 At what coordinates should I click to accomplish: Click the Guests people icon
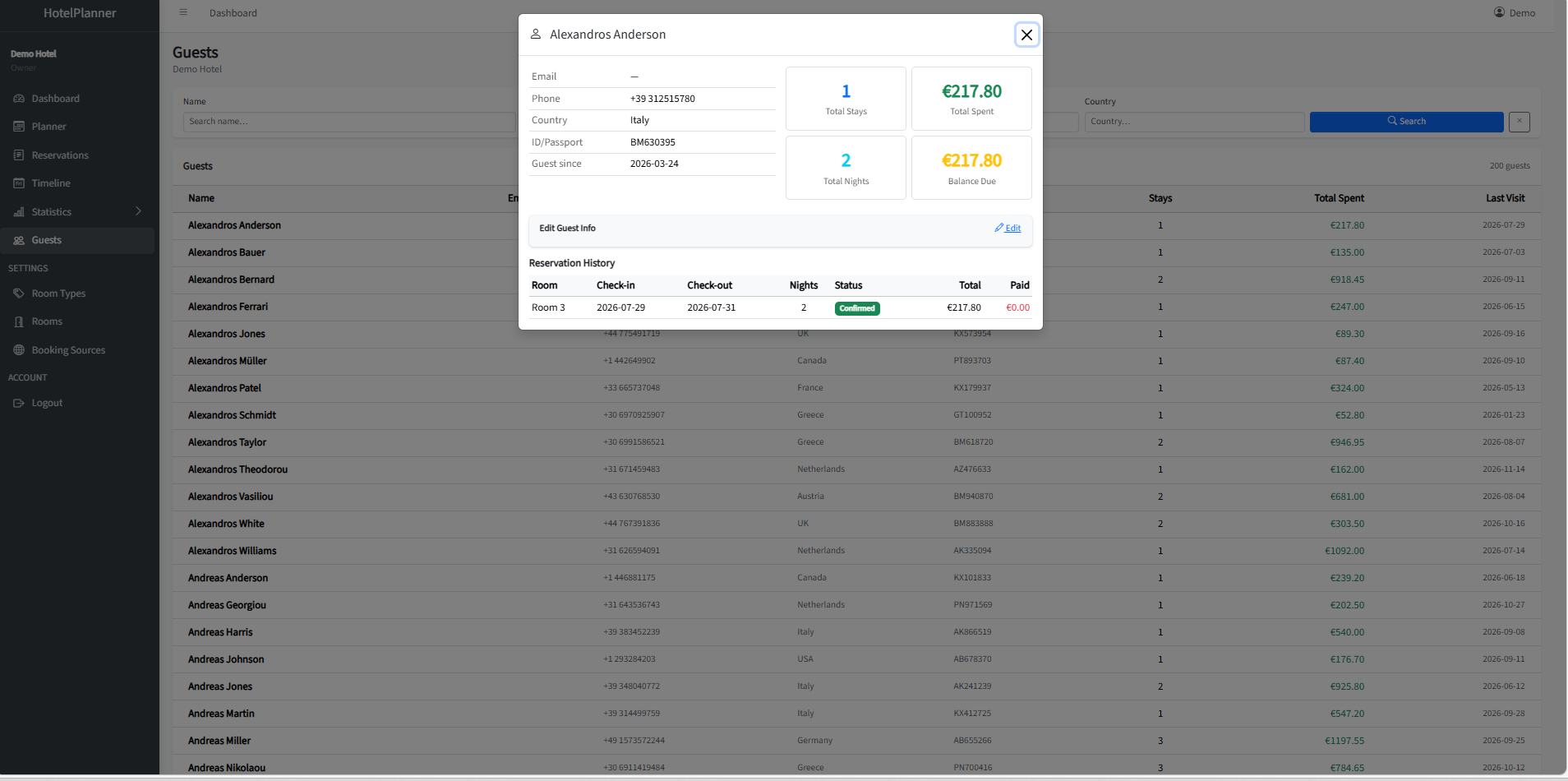click(19, 240)
